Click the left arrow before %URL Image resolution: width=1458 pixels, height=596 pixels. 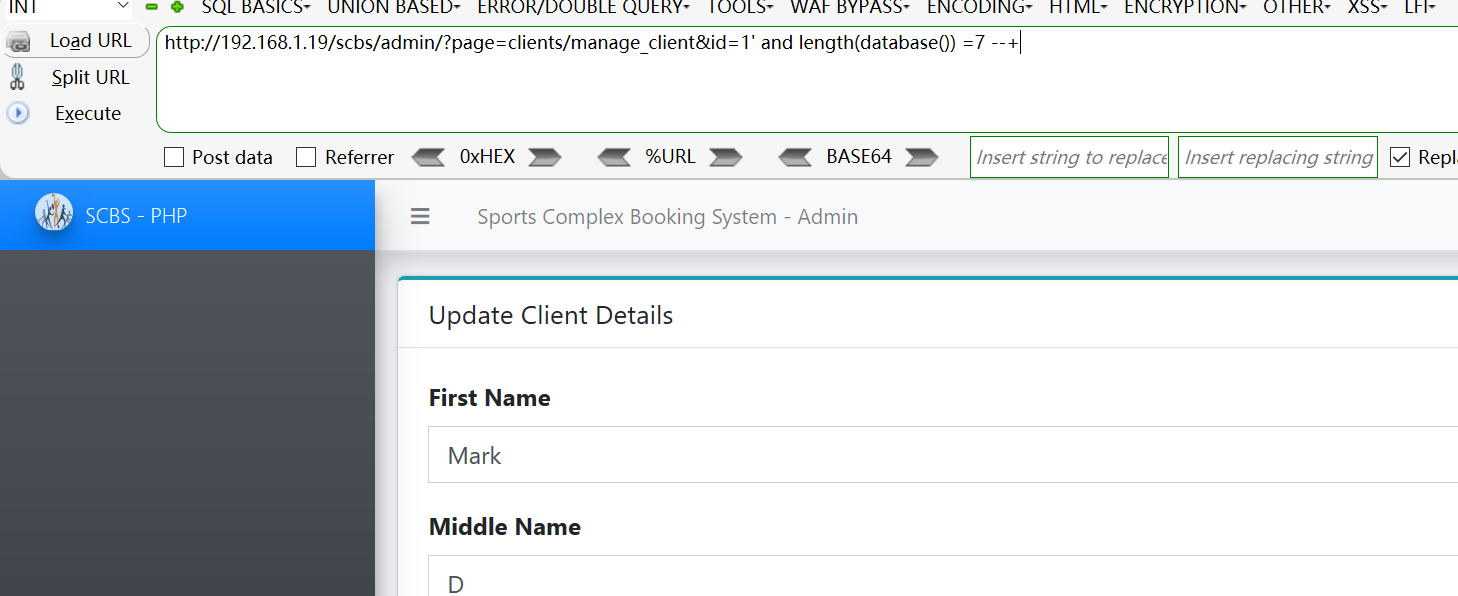614,157
